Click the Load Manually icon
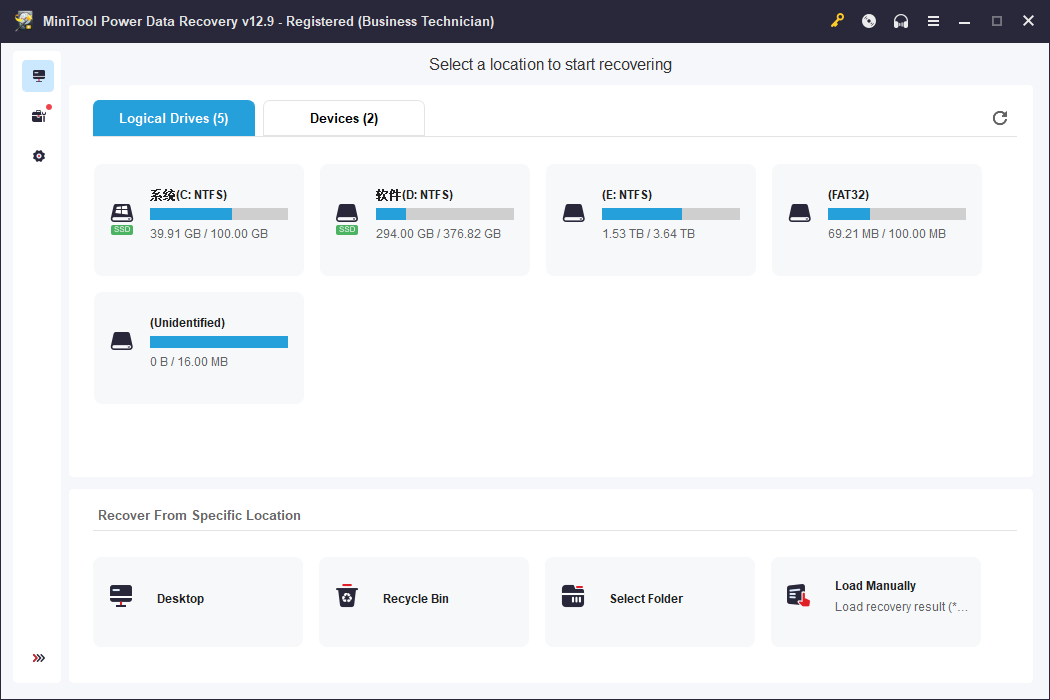This screenshot has height=700, width=1050. pyautogui.click(x=798, y=596)
